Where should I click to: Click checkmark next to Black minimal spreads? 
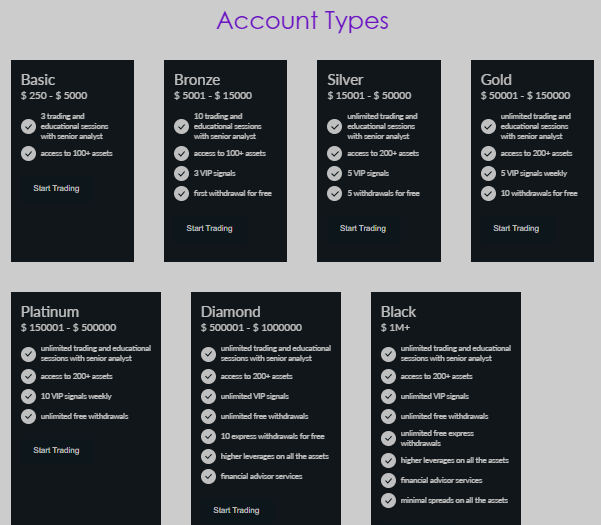point(388,500)
